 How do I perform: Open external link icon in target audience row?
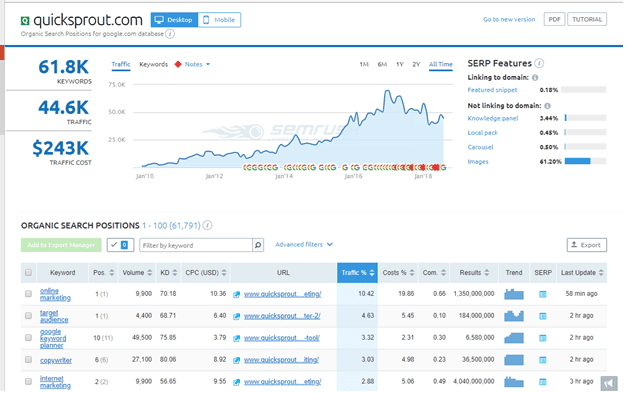[237, 317]
